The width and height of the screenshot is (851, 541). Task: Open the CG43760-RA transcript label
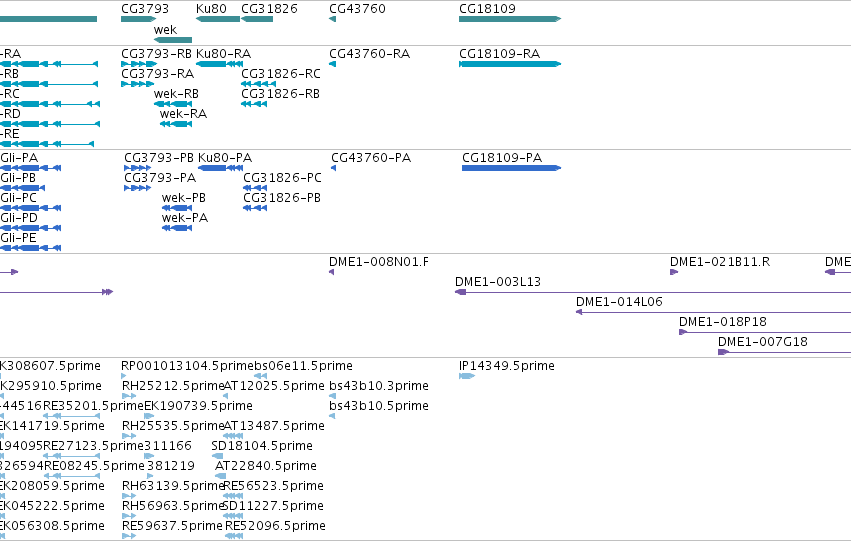(370, 54)
